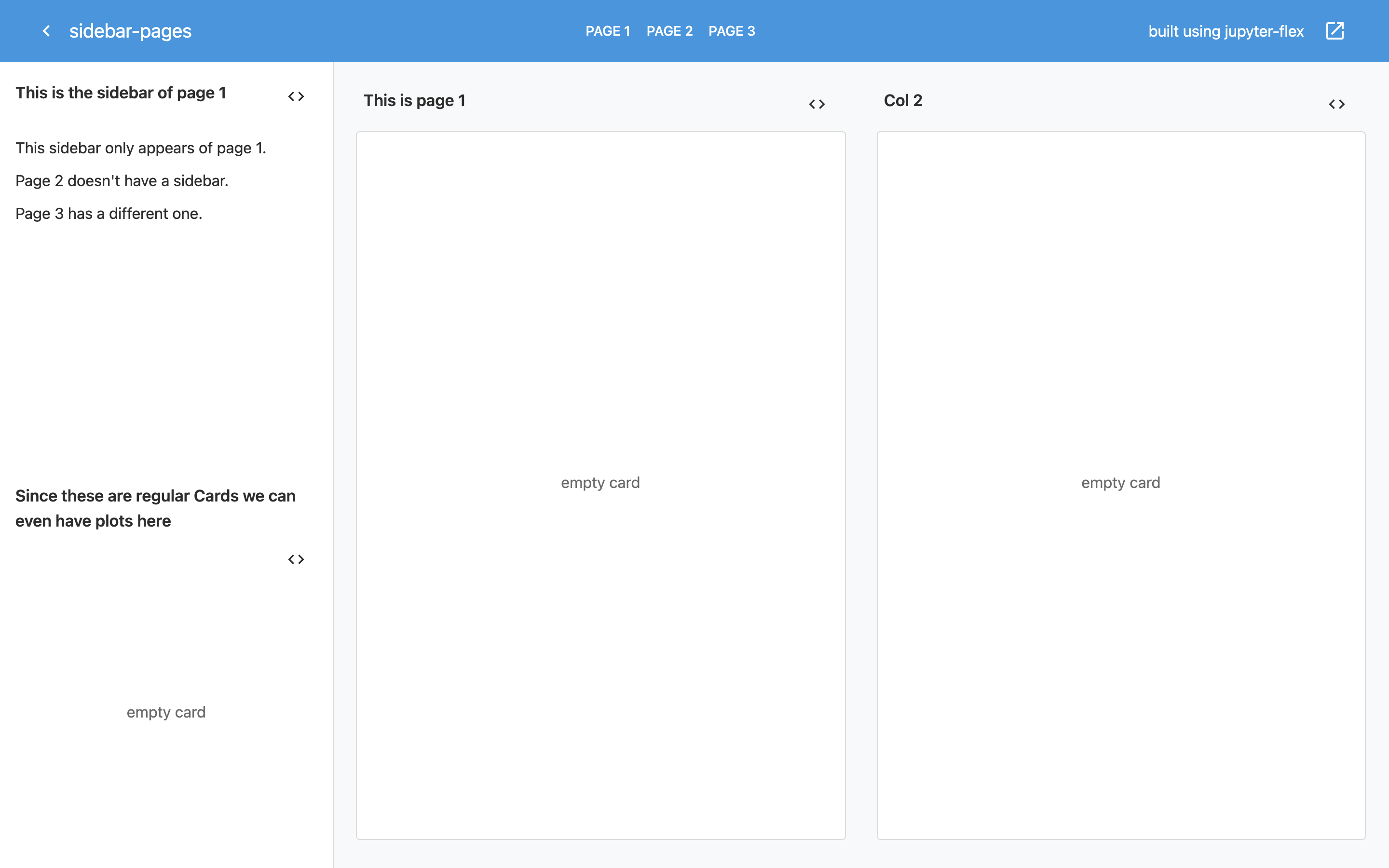Switch to the PAGE 1 tab

[608, 31]
